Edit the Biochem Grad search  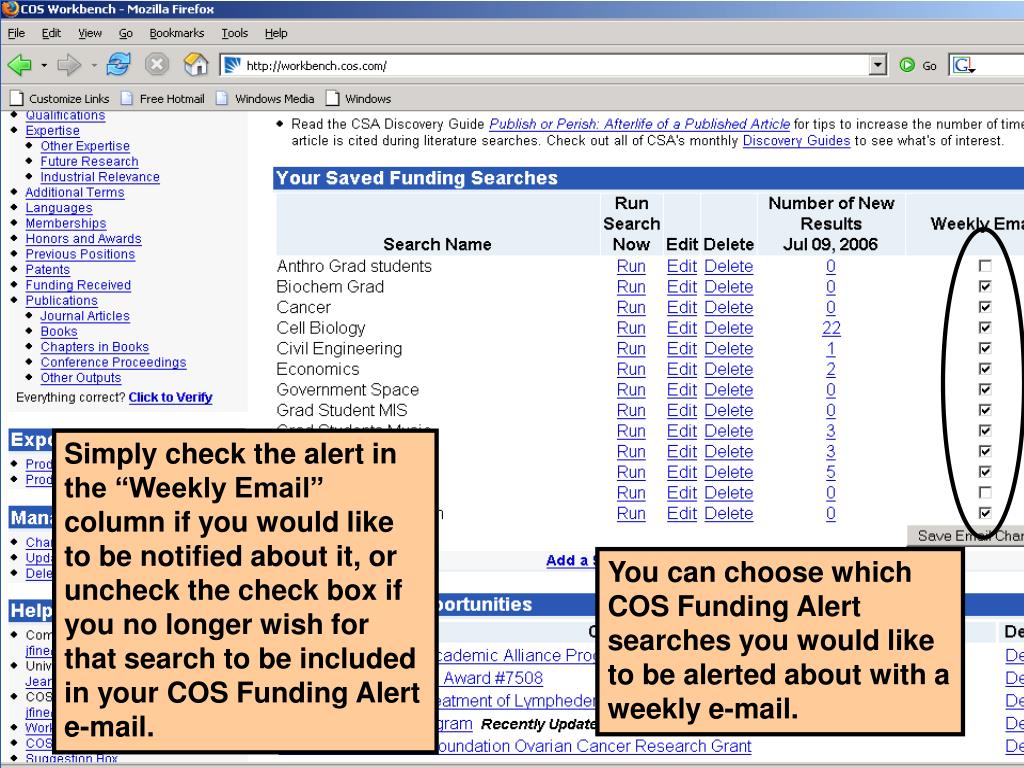(682, 287)
